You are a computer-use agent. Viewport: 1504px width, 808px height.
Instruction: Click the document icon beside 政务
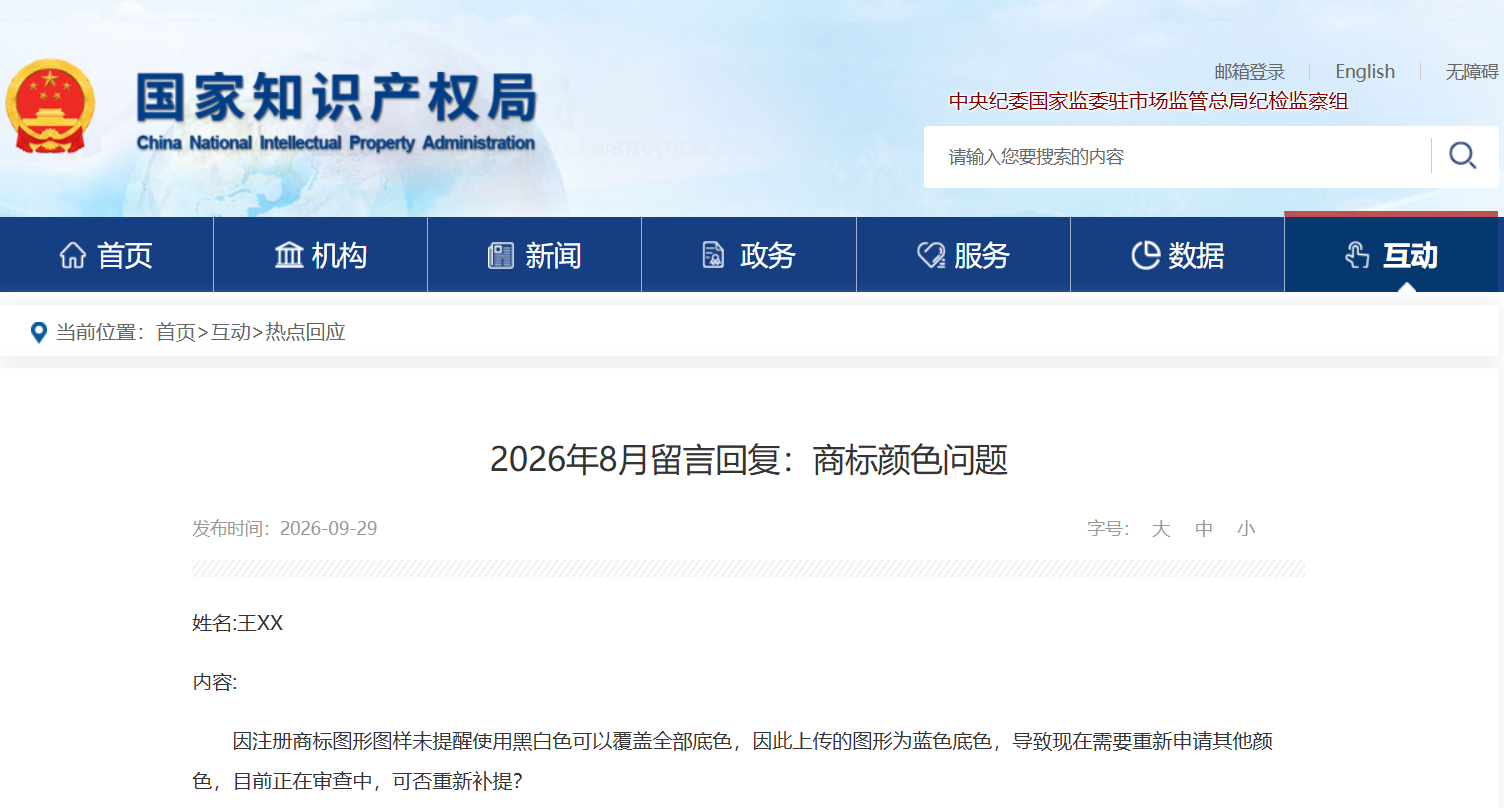point(713,255)
